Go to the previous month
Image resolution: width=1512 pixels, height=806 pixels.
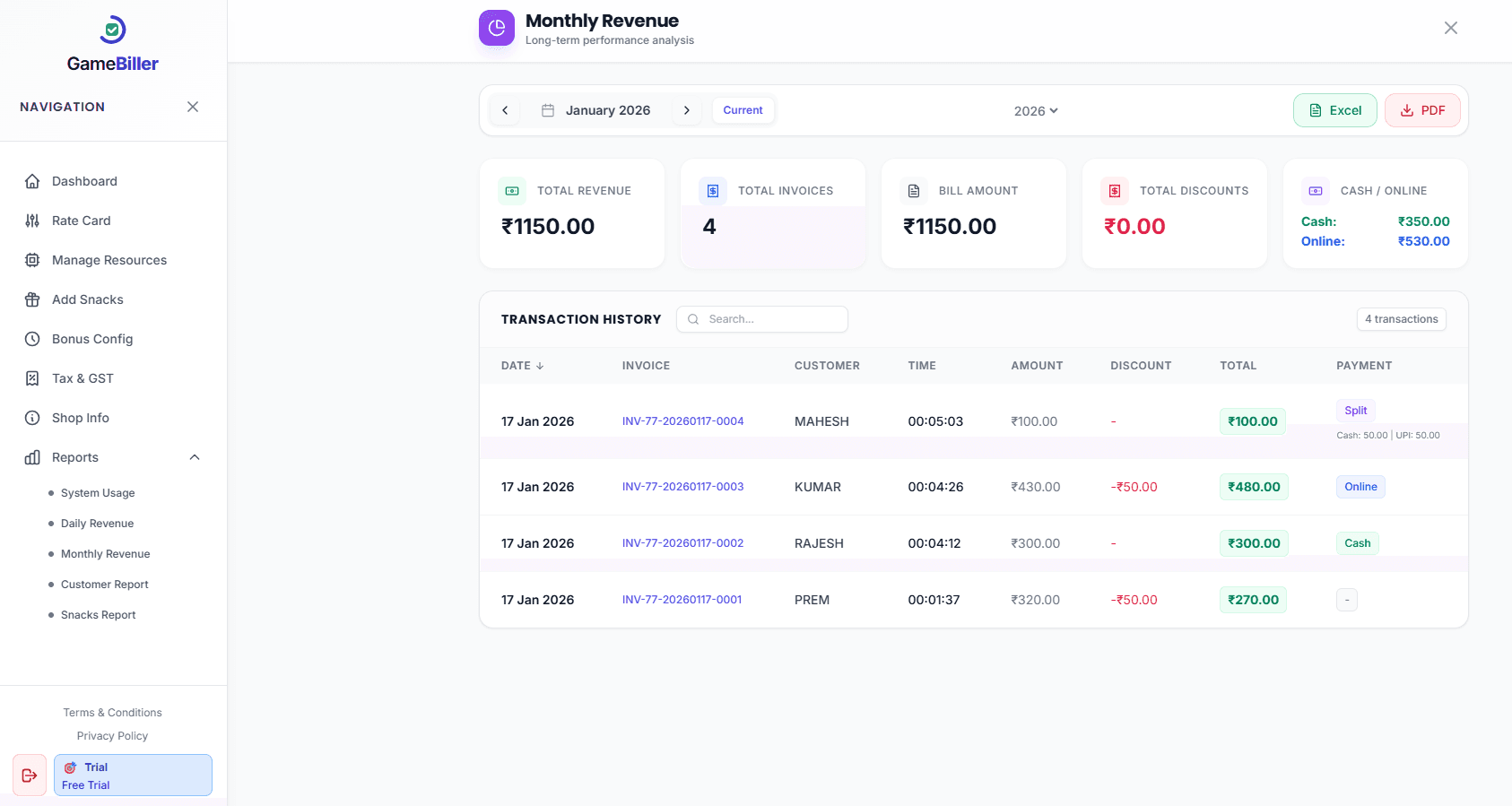click(505, 110)
